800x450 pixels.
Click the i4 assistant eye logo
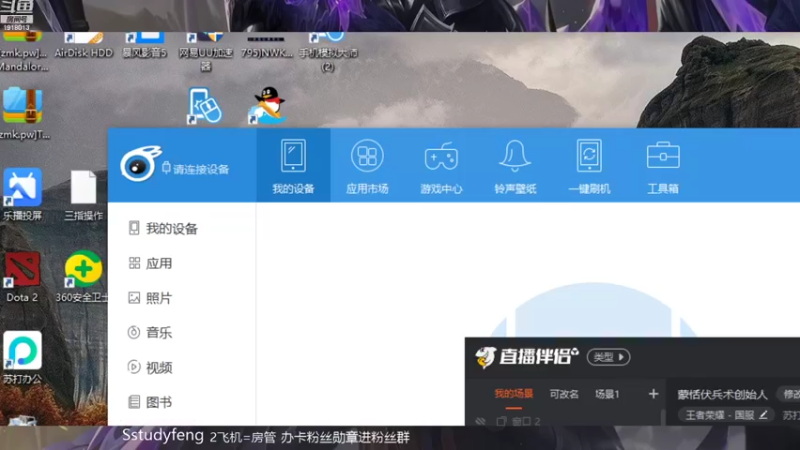140,164
